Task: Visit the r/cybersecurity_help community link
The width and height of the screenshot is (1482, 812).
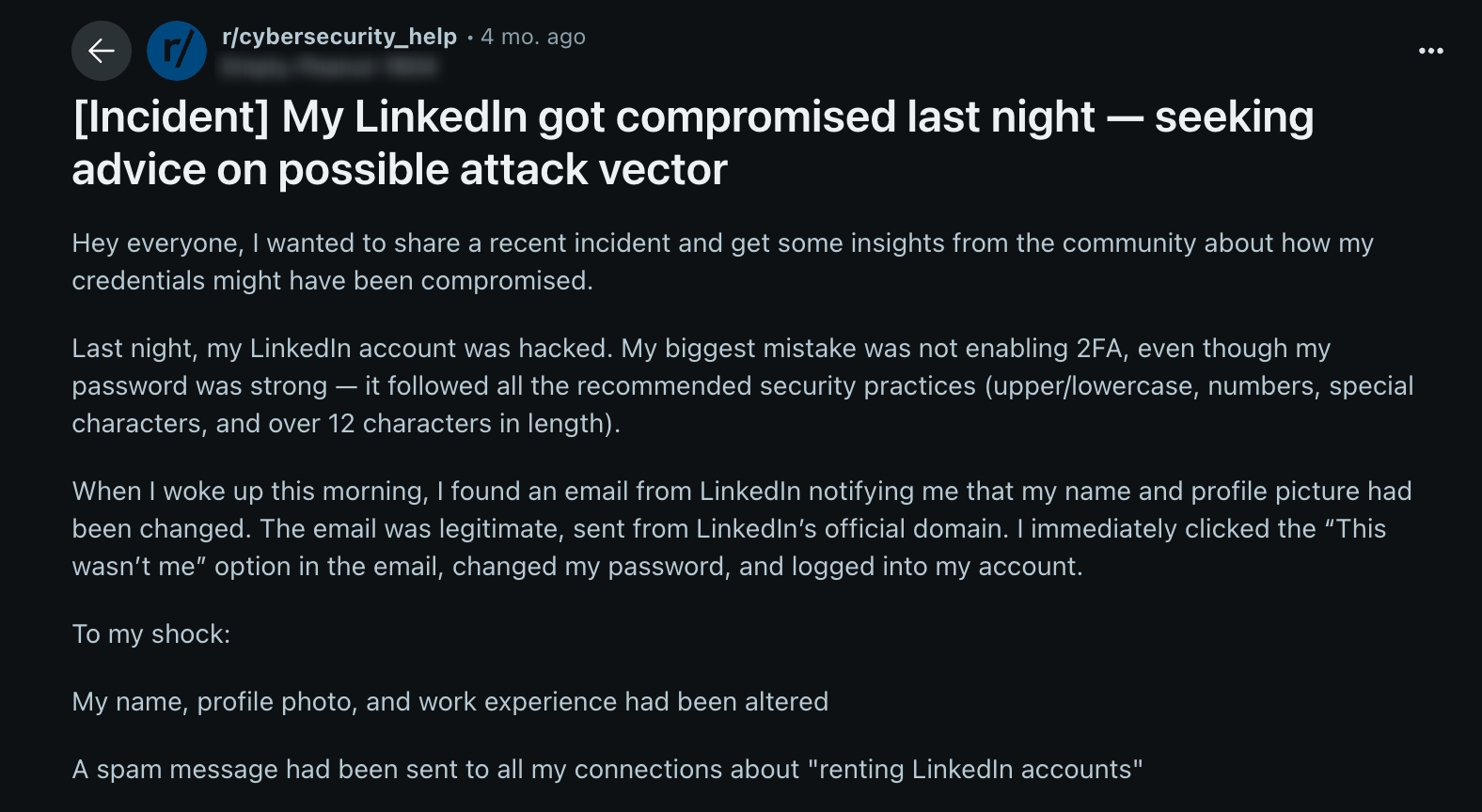Action: coord(339,37)
